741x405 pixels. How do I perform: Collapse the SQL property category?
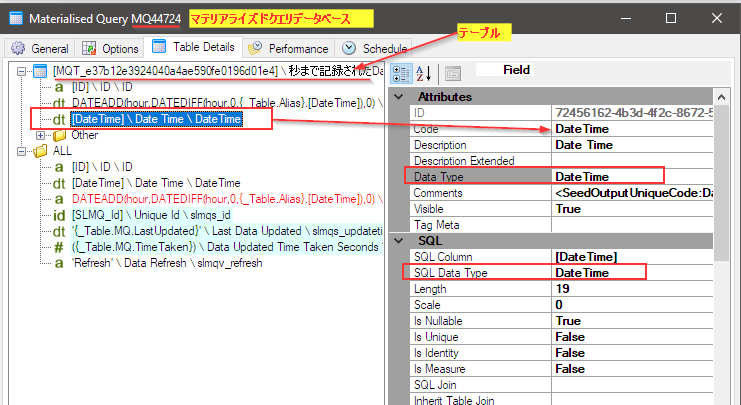(399, 241)
